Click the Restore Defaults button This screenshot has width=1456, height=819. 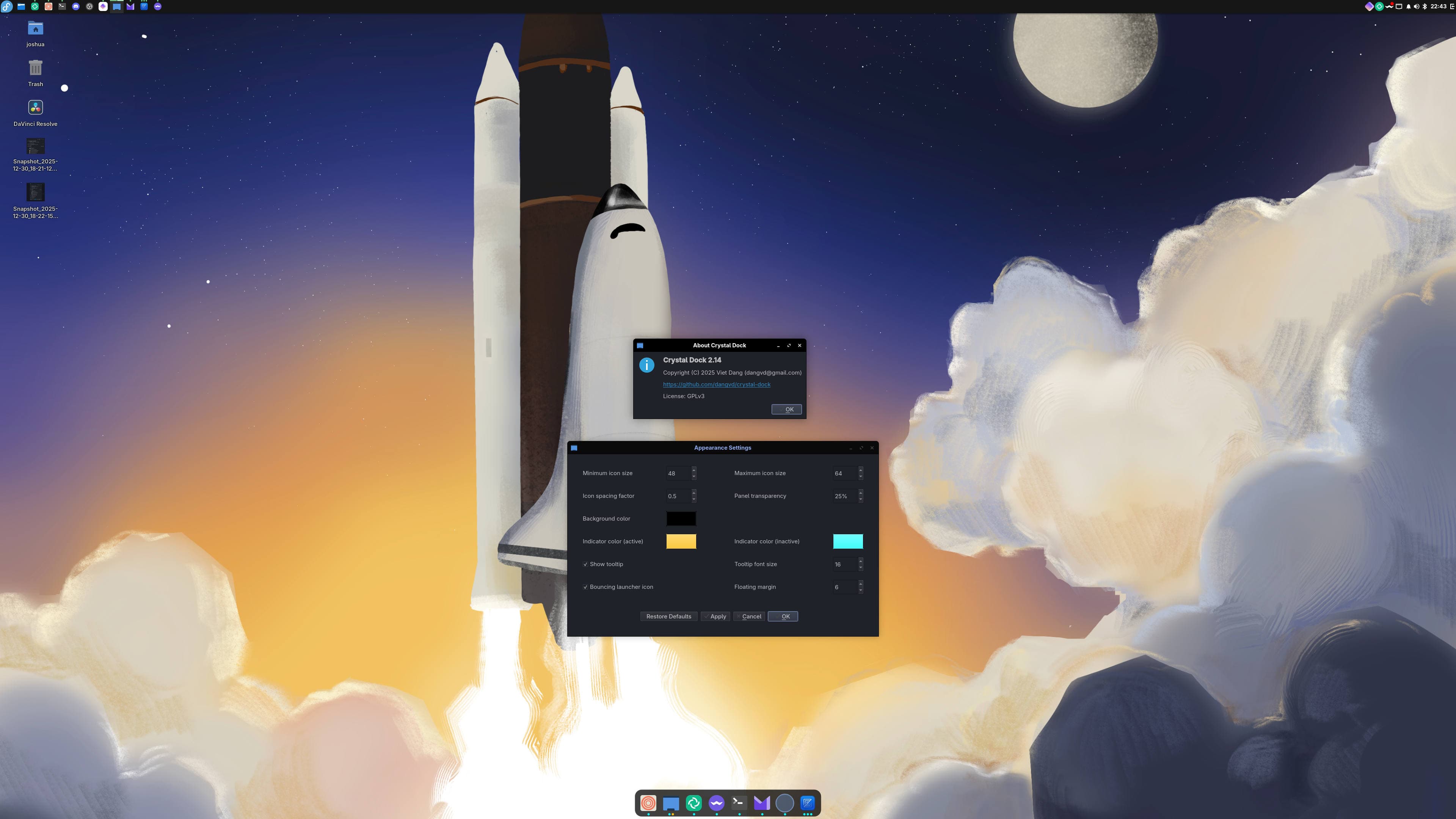(668, 616)
